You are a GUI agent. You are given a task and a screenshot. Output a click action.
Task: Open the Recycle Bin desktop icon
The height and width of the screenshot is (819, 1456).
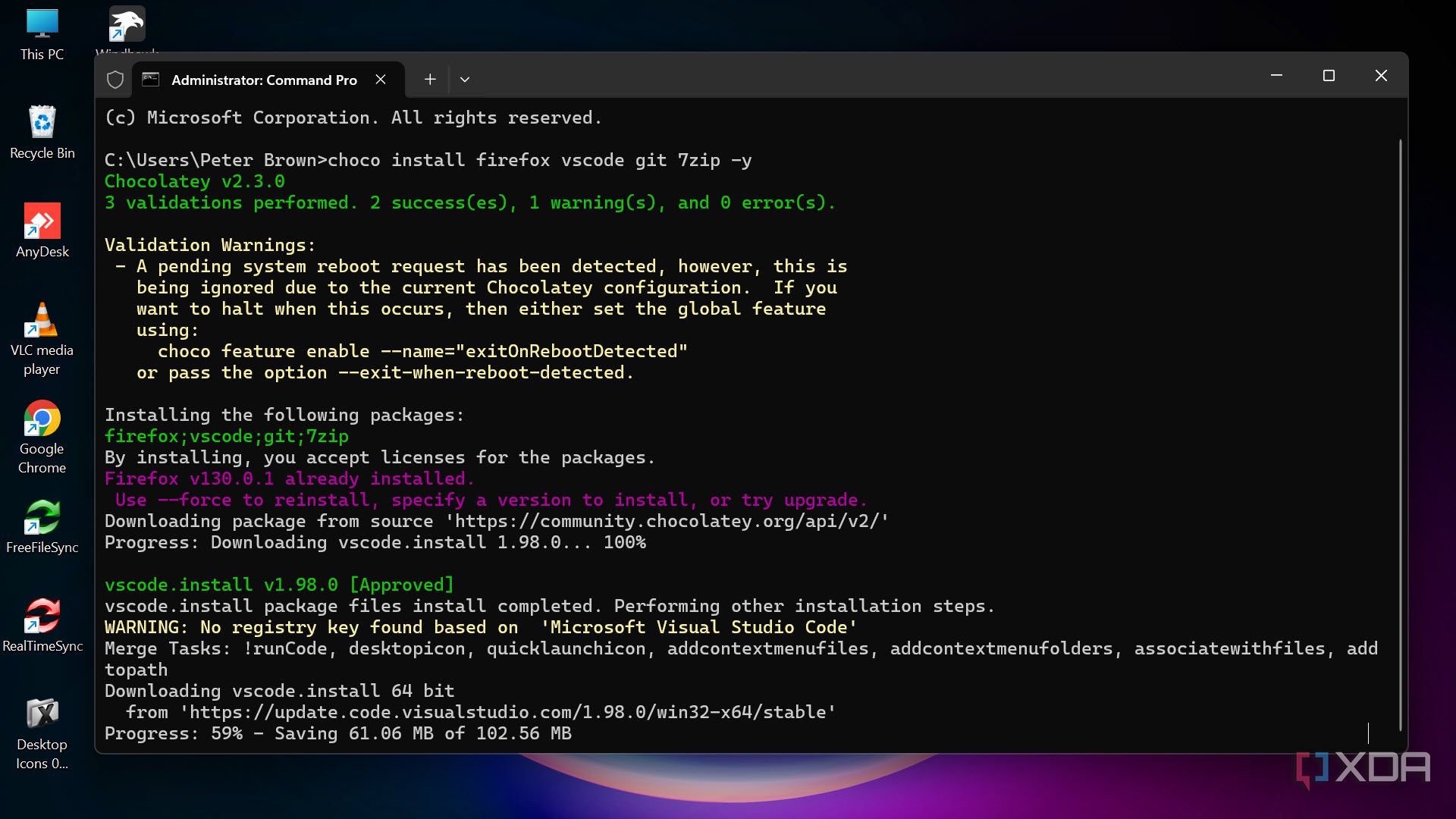pos(42,133)
